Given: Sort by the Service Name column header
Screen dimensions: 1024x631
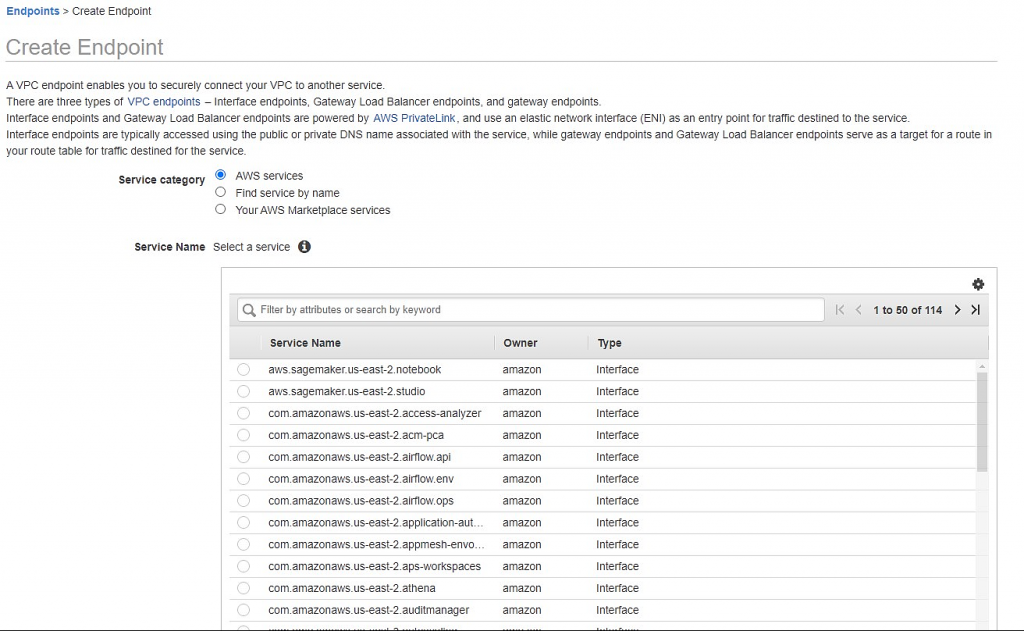Looking at the screenshot, I should tap(305, 343).
